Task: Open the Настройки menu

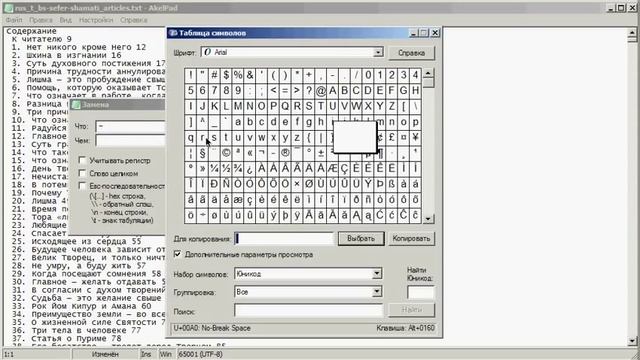Action: click(96, 20)
